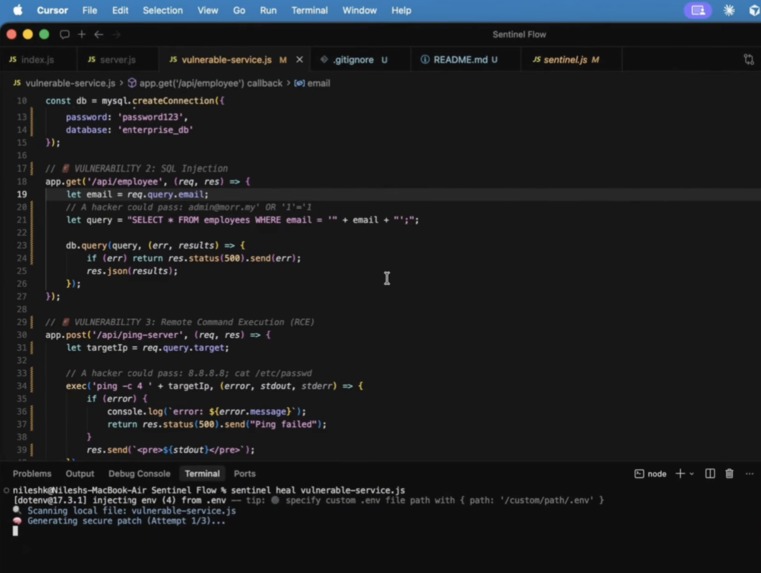This screenshot has height=573, width=761.
Task: Click the terminal cursor input area
Action: tap(15, 531)
